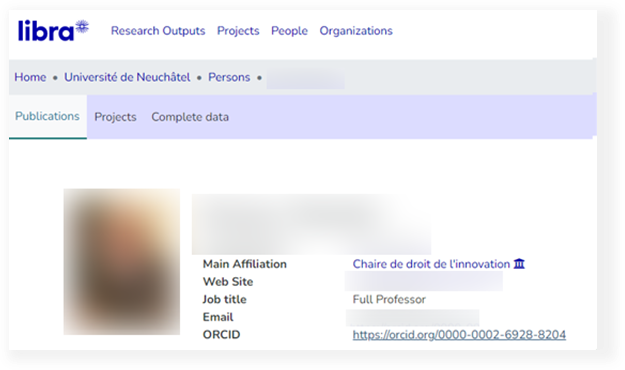This screenshot has height=370, width=625.
Task: Open Université de Neuchâtel breadcrumb
Action: (127, 77)
